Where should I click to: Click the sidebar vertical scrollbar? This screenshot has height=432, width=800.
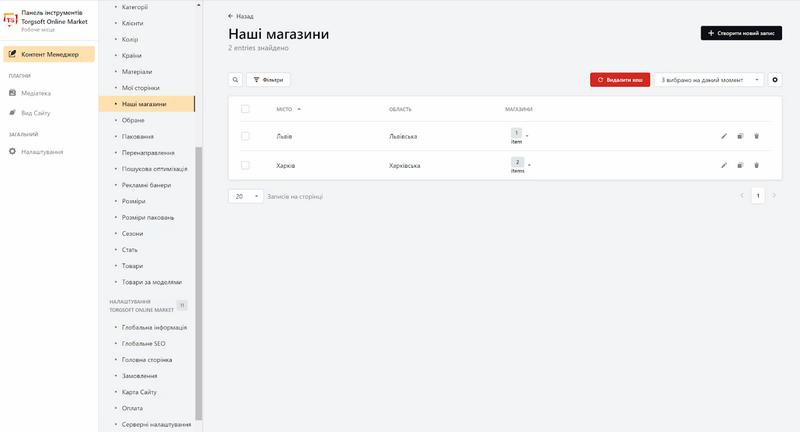coord(199,283)
